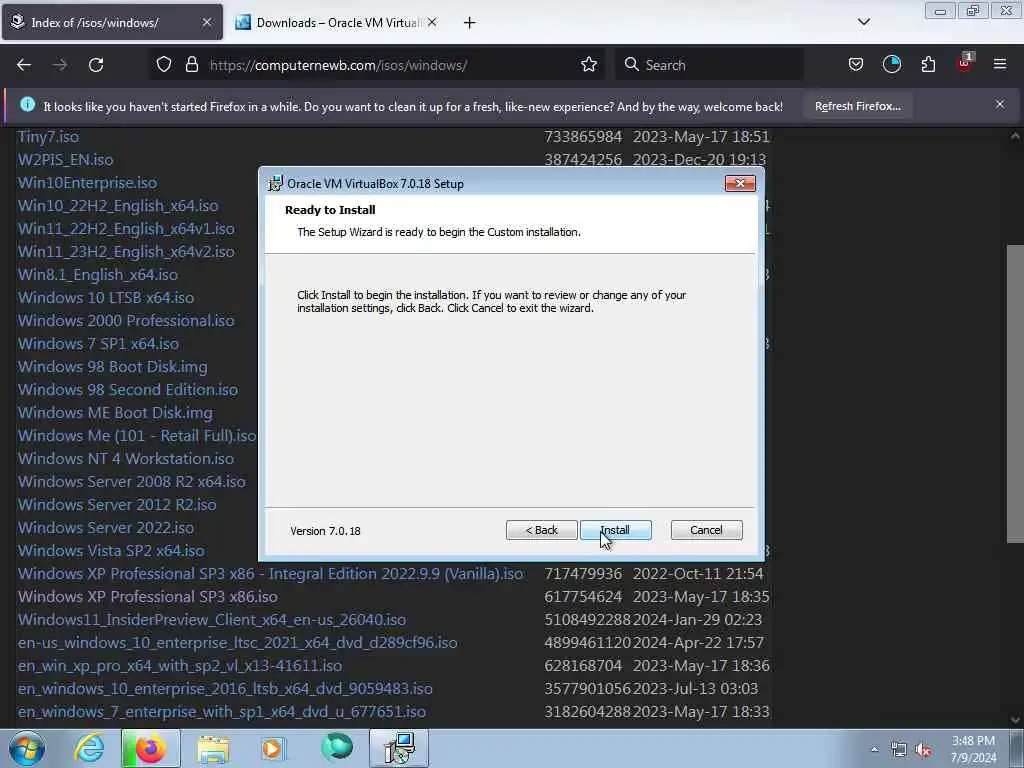This screenshot has width=1024, height=768.
Task: Click the VirtualBox installer taskbar icon
Action: point(399,748)
